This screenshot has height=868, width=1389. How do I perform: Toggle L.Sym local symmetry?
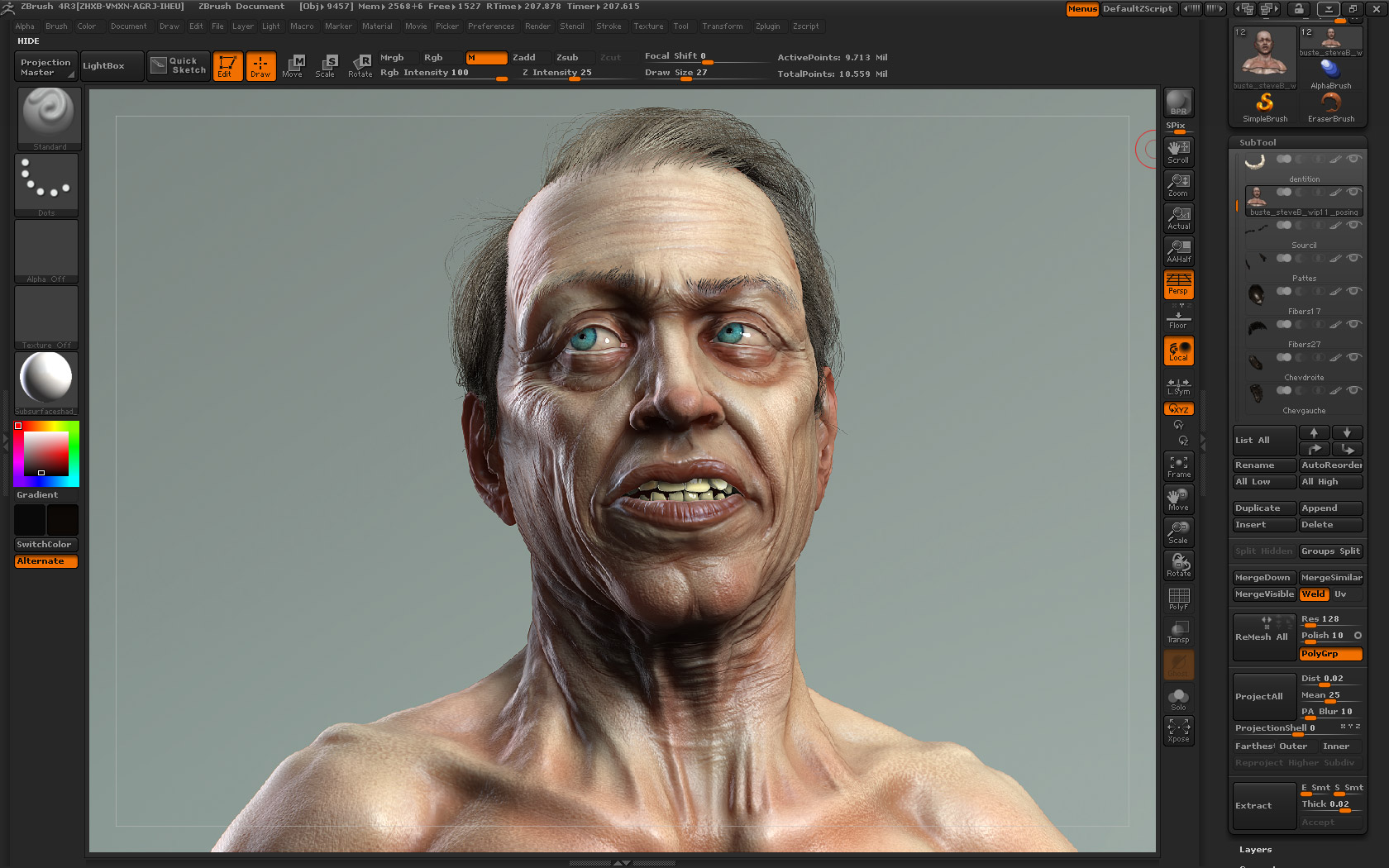pos(1178,385)
